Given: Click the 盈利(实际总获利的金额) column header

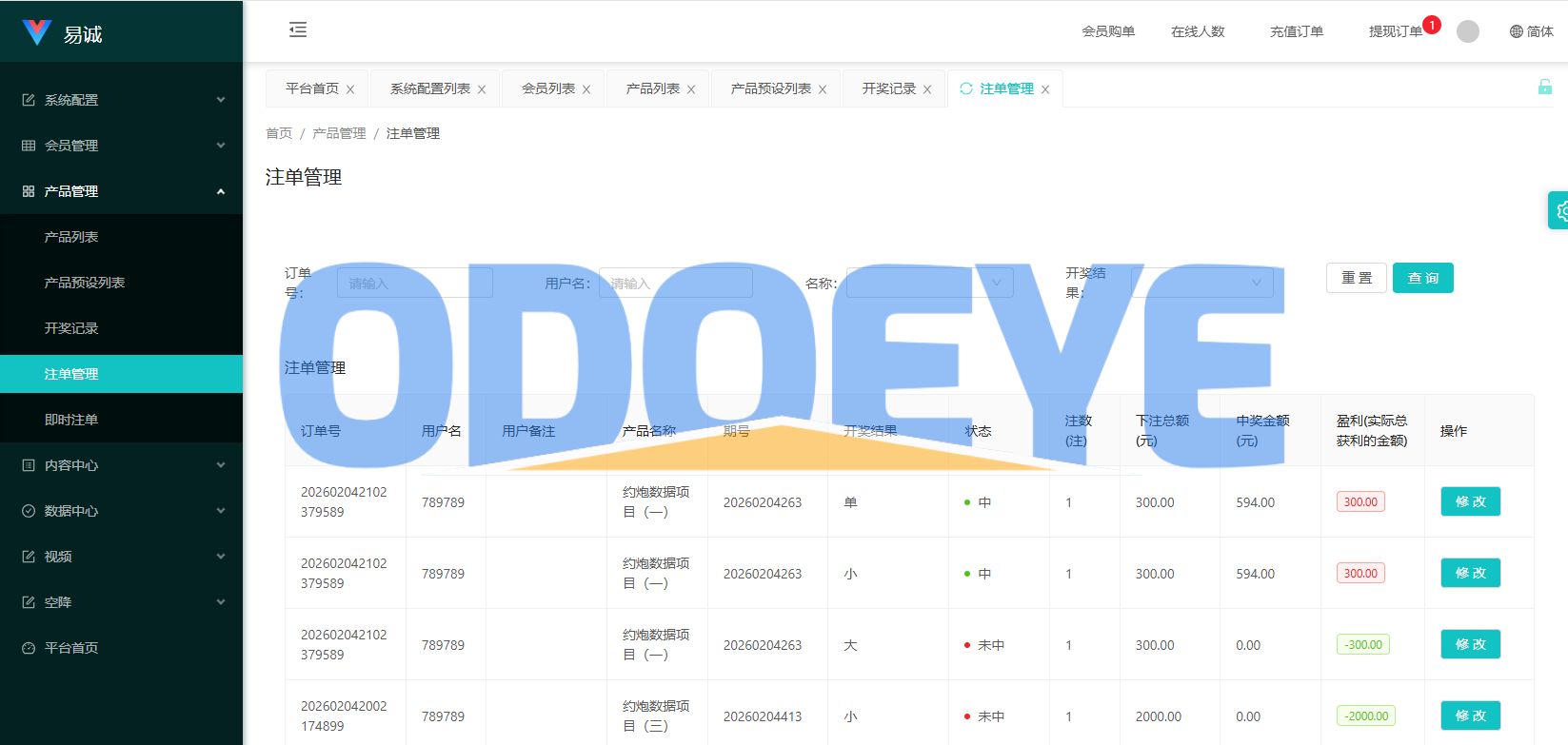Looking at the screenshot, I should (x=1372, y=430).
